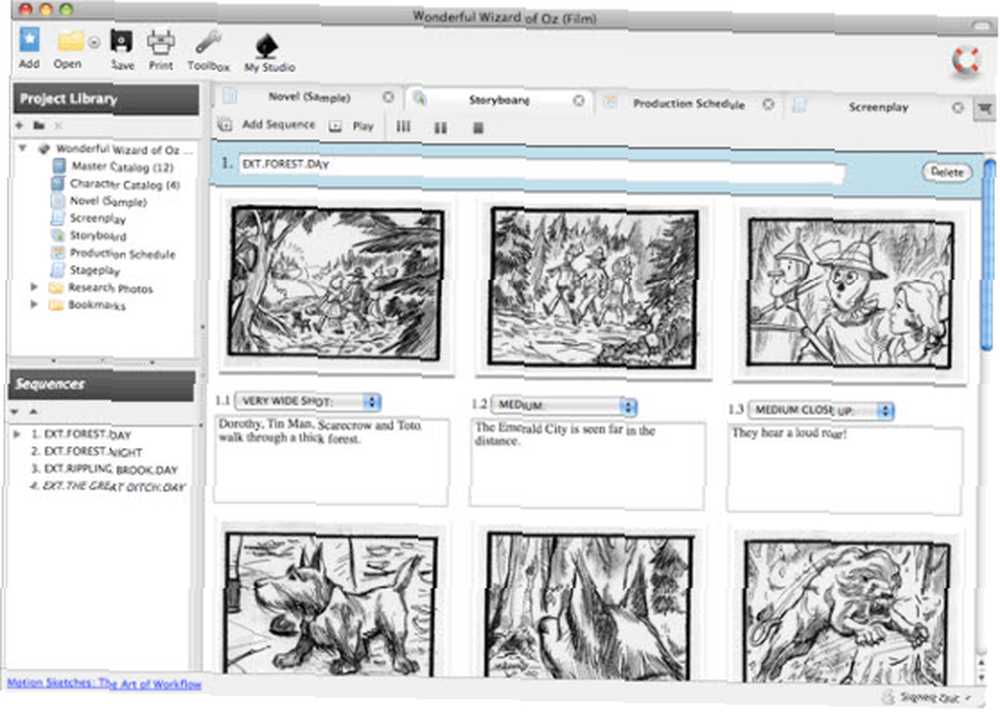Close the Screenplay tab

(958, 108)
